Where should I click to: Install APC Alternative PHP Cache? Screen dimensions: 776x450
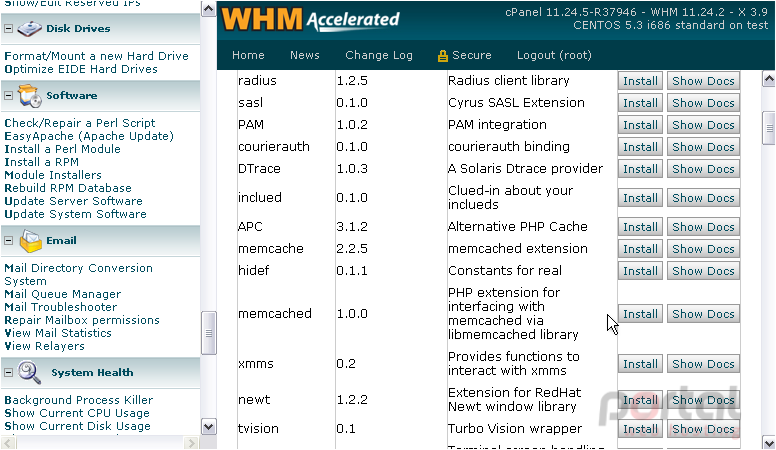[640, 227]
